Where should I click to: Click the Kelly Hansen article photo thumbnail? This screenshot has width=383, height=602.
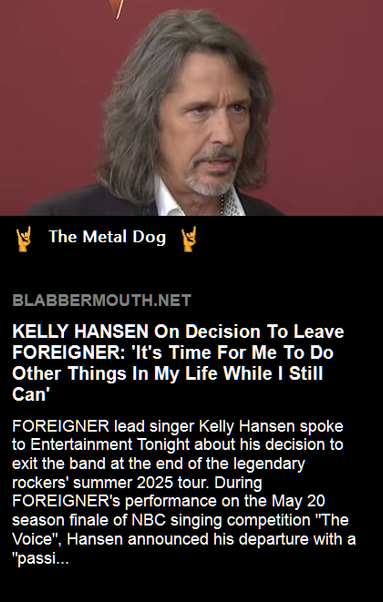(192, 108)
